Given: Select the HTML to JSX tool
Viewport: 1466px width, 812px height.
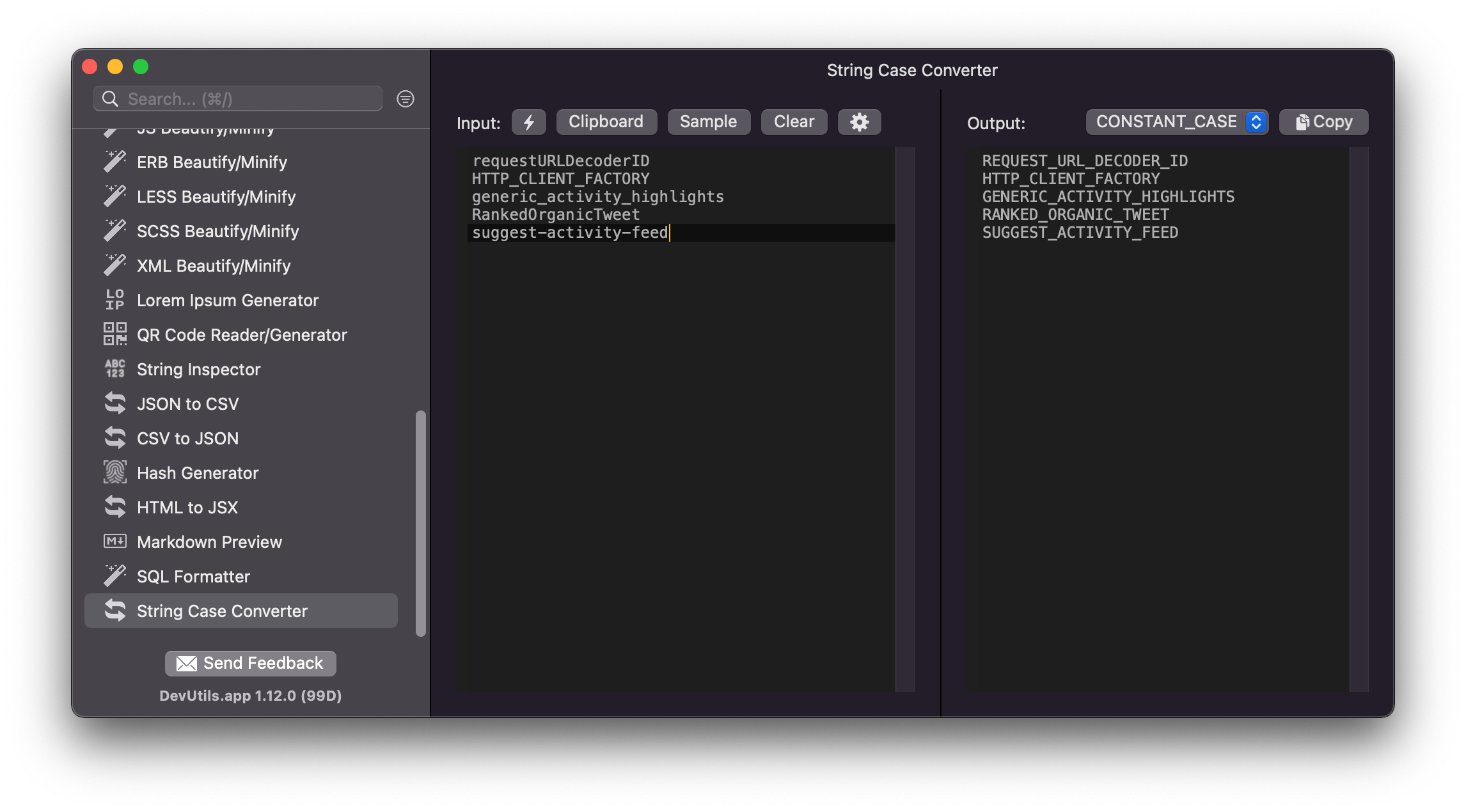Looking at the screenshot, I should click(x=187, y=507).
